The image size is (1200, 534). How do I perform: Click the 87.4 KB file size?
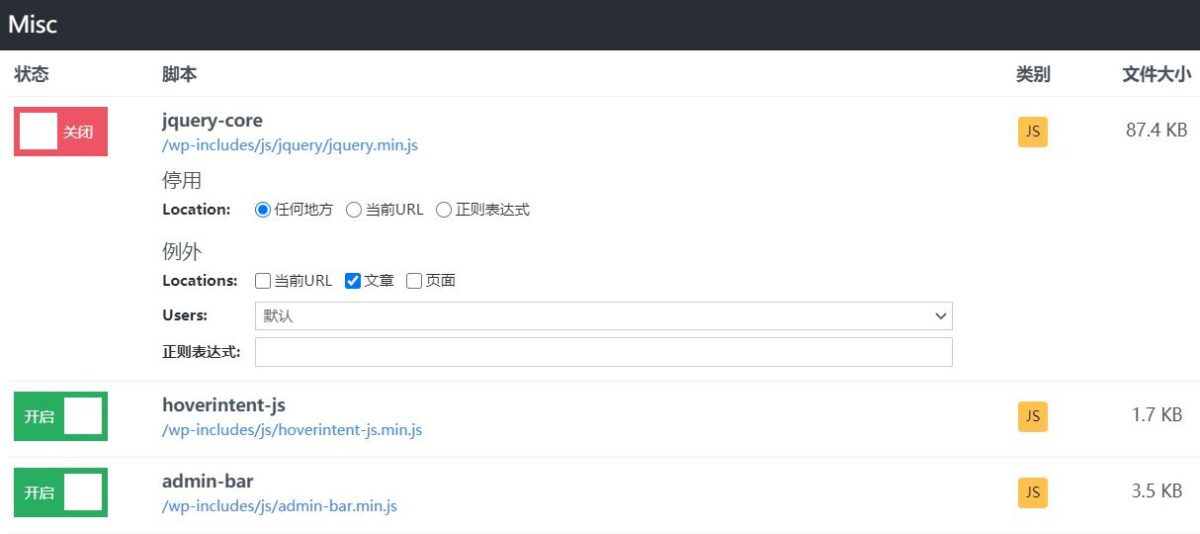point(1156,129)
